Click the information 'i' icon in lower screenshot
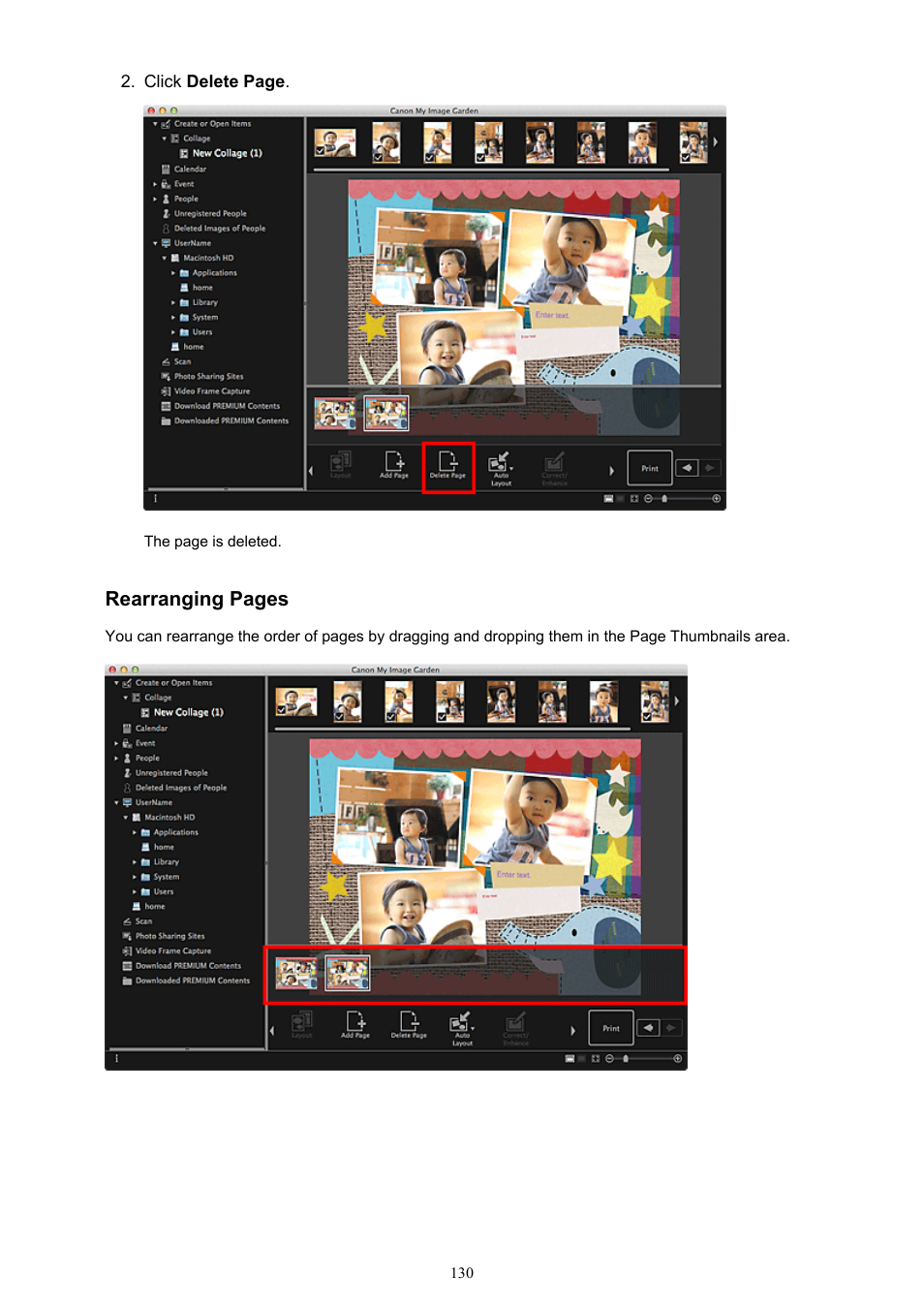This screenshot has width=924, height=1308. pos(117,1059)
